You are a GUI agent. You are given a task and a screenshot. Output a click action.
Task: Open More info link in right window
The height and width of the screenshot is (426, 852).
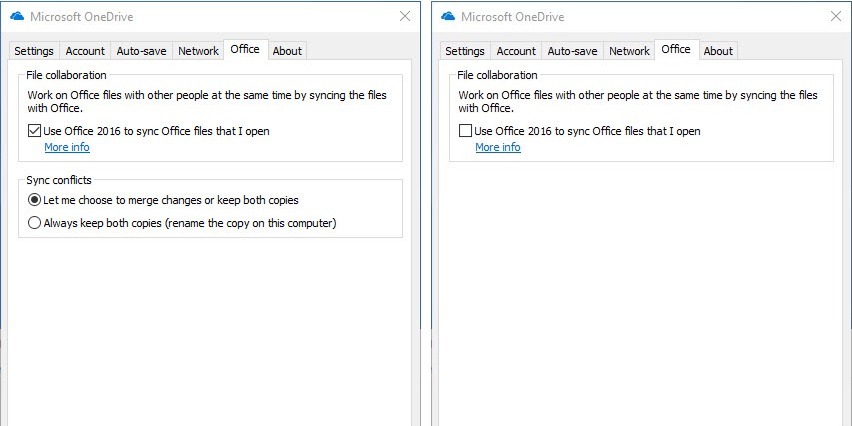[x=498, y=147]
